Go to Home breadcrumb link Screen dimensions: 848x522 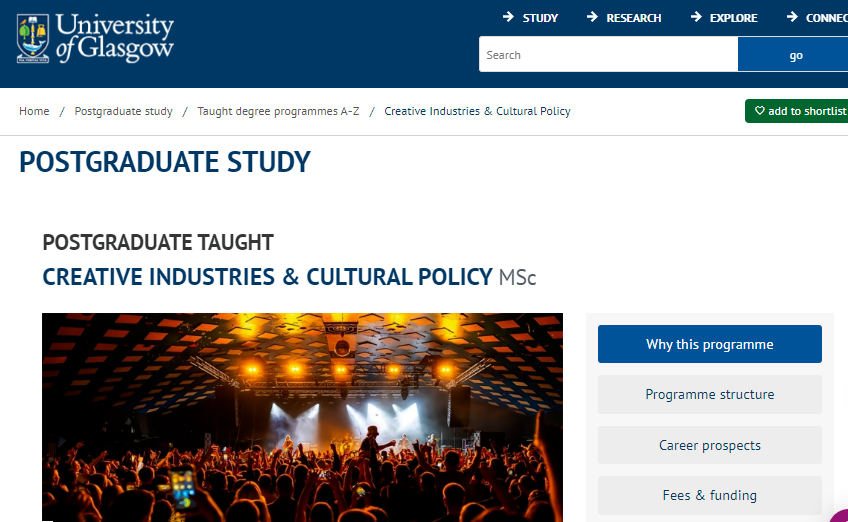click(x=34, y=111)
